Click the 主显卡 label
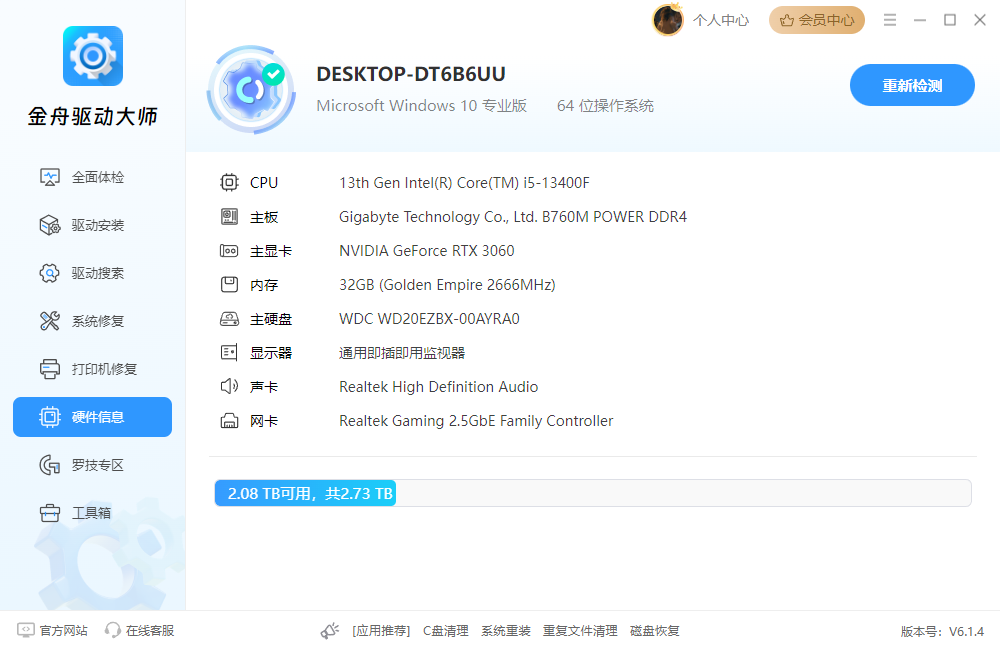This screenshot has height=650, width=1000. [x=271, y=251]
